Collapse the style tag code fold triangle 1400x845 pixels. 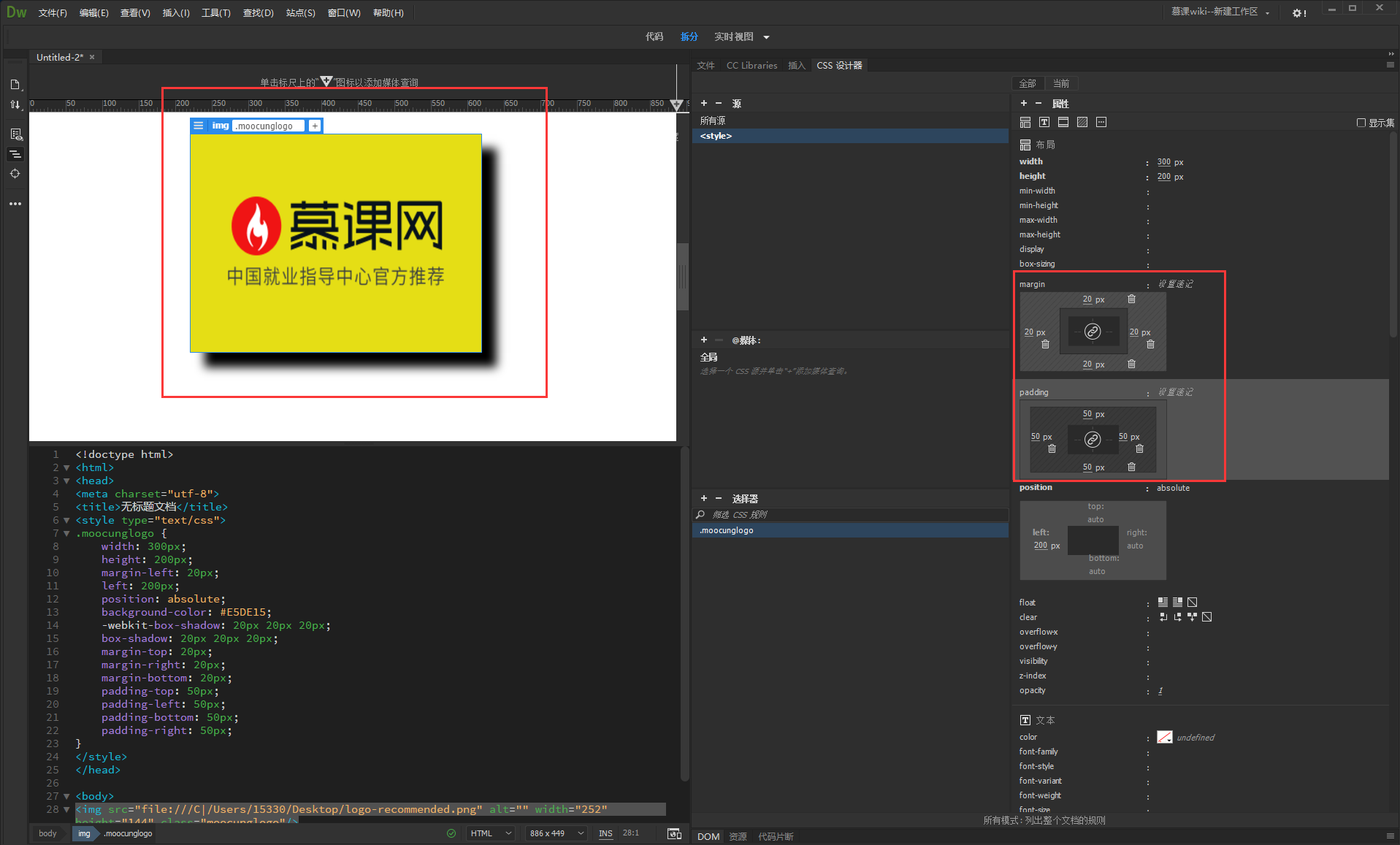coord(66,521)
